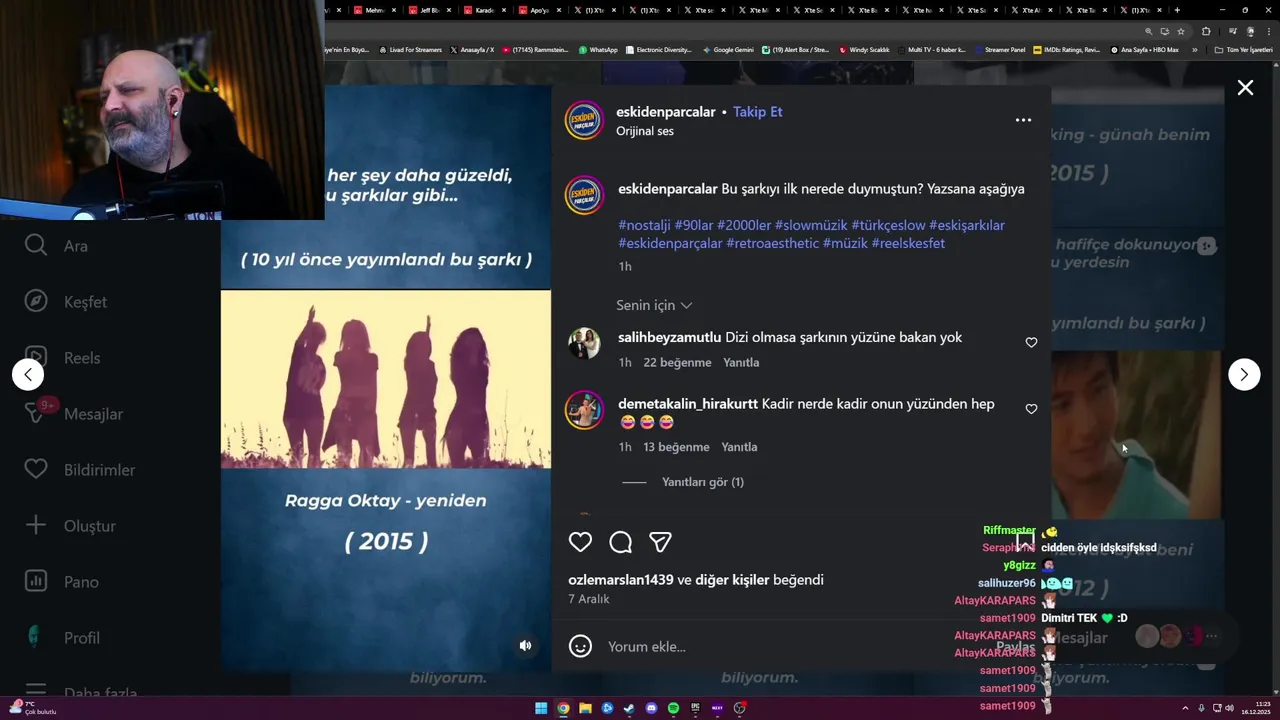Click Oluştur plus icon
The width and height of the screenshot is (1280, 720).
coord(36,525)
